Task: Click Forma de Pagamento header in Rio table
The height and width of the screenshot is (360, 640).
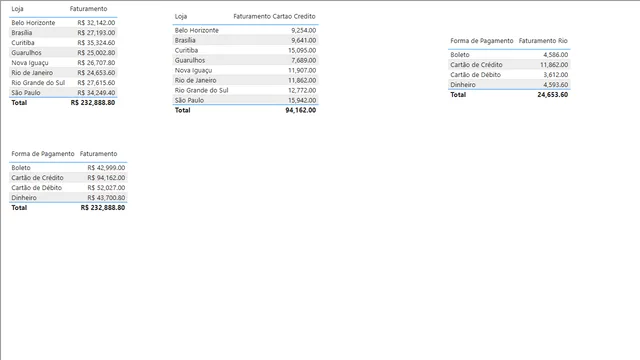Action: click(x=482, y=41)
